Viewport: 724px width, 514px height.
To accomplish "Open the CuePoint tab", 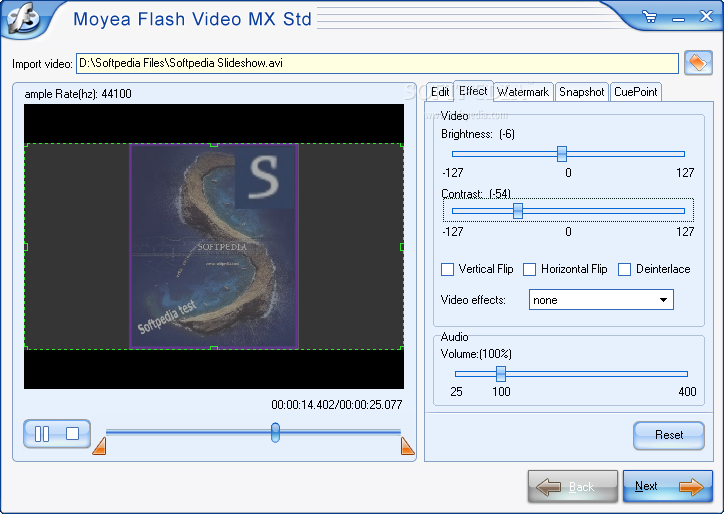I will click(x=636, y=92).
